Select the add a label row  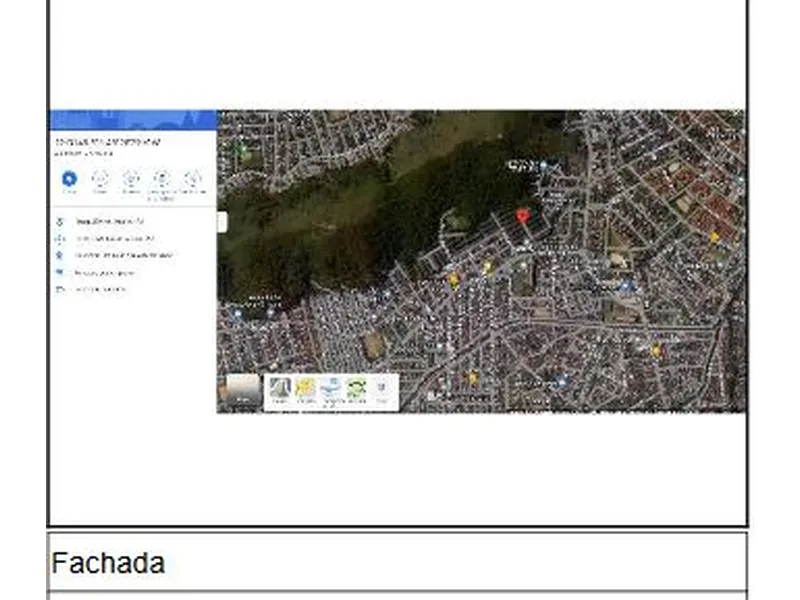coord(100,290)
